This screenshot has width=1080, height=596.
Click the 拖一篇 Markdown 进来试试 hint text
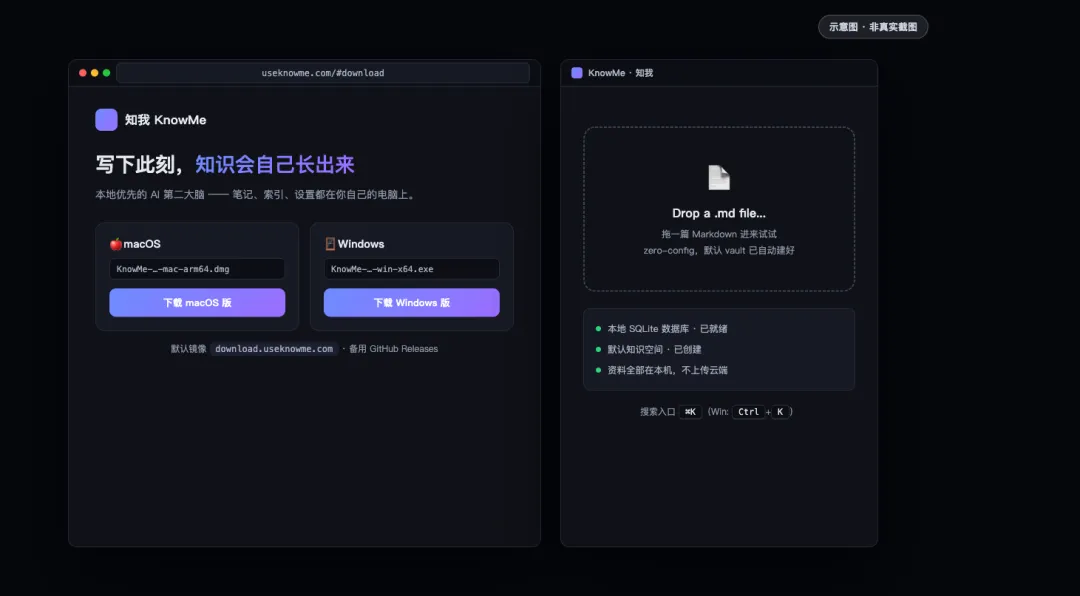[x=719, y=234]
